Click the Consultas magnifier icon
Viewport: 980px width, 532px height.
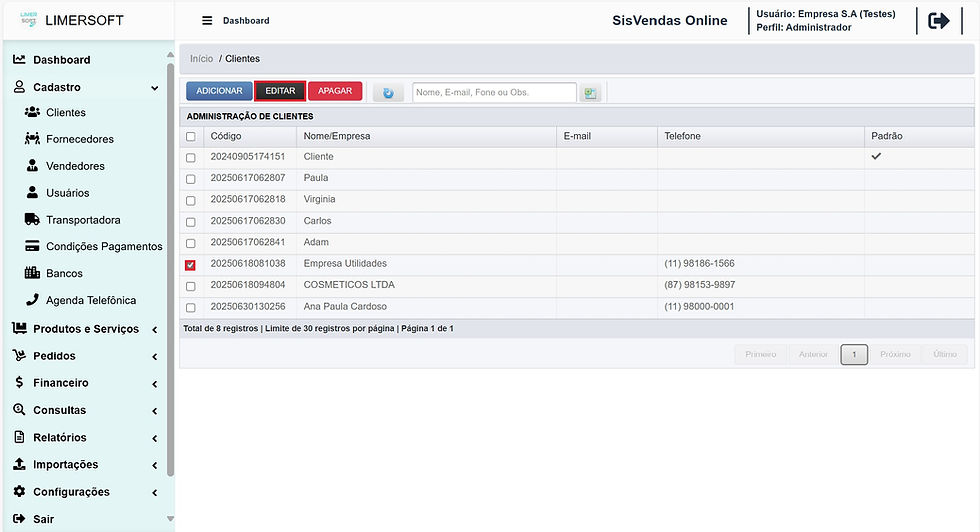coord(19,409)
